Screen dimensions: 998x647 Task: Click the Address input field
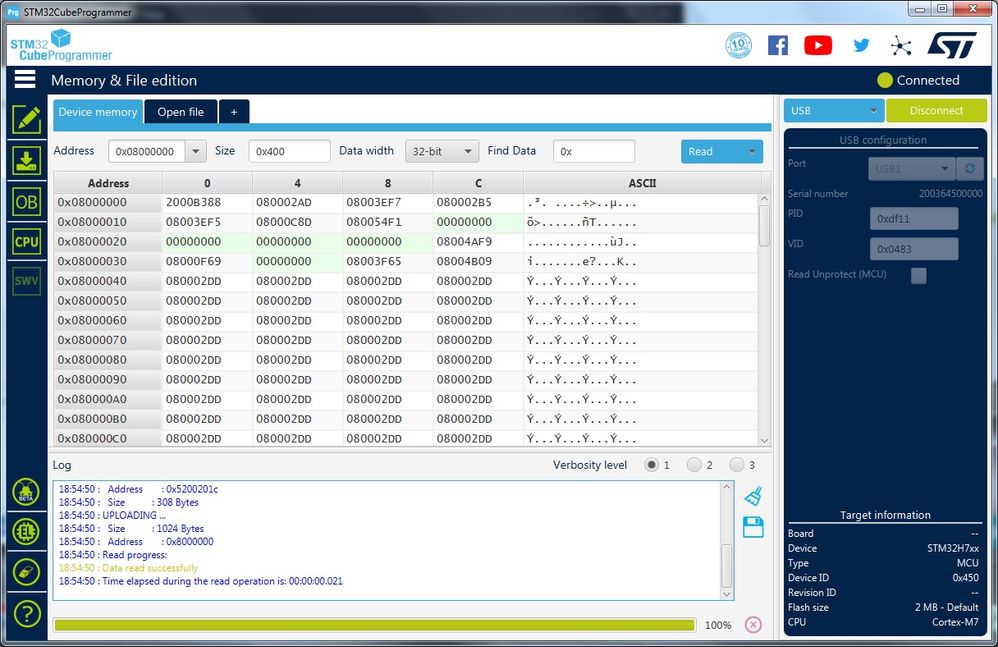point(147,151)
